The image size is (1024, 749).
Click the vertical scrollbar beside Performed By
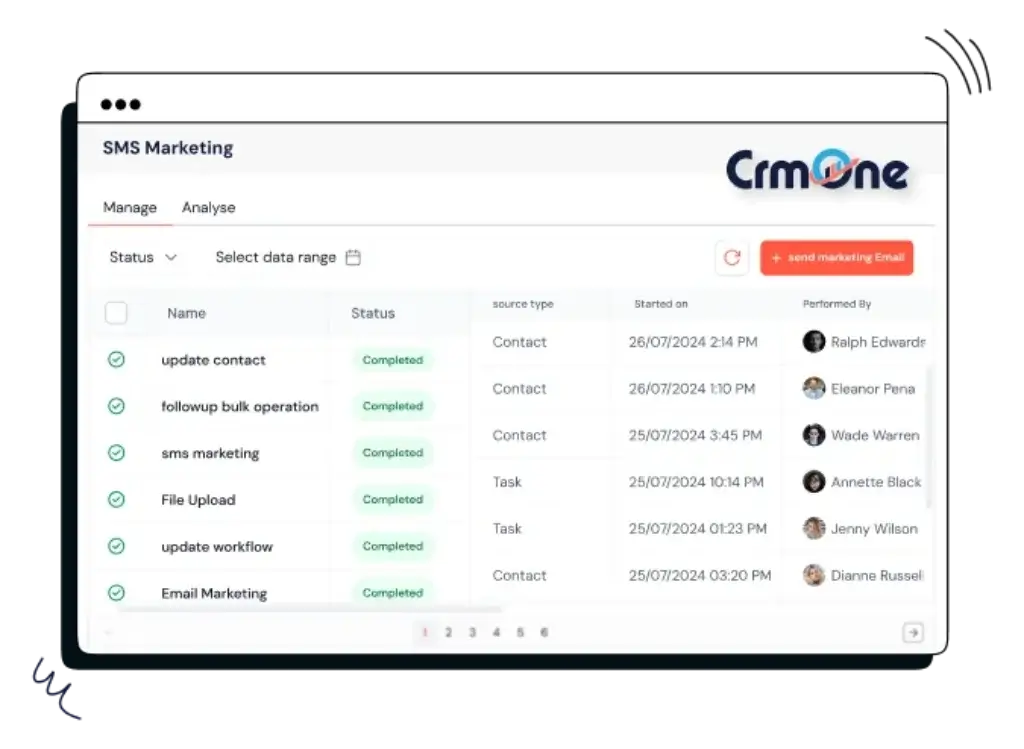point(929,436)
